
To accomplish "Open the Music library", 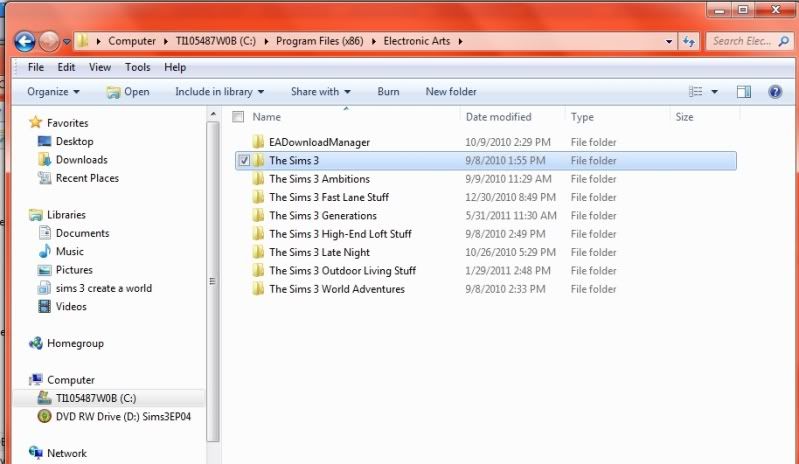I will click(x=70, y=251).
